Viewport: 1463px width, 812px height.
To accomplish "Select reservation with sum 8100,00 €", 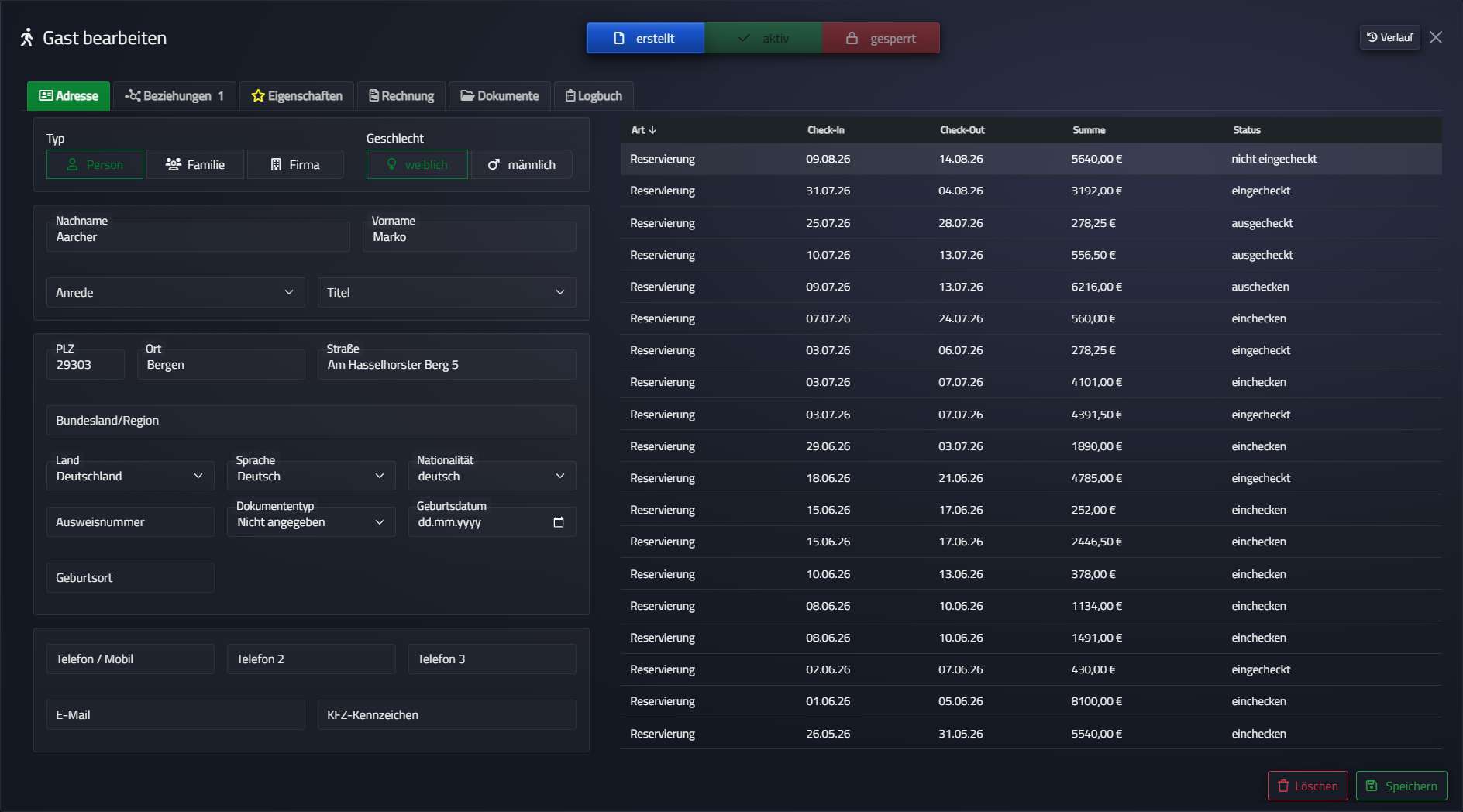I will tap(1031, 701).
